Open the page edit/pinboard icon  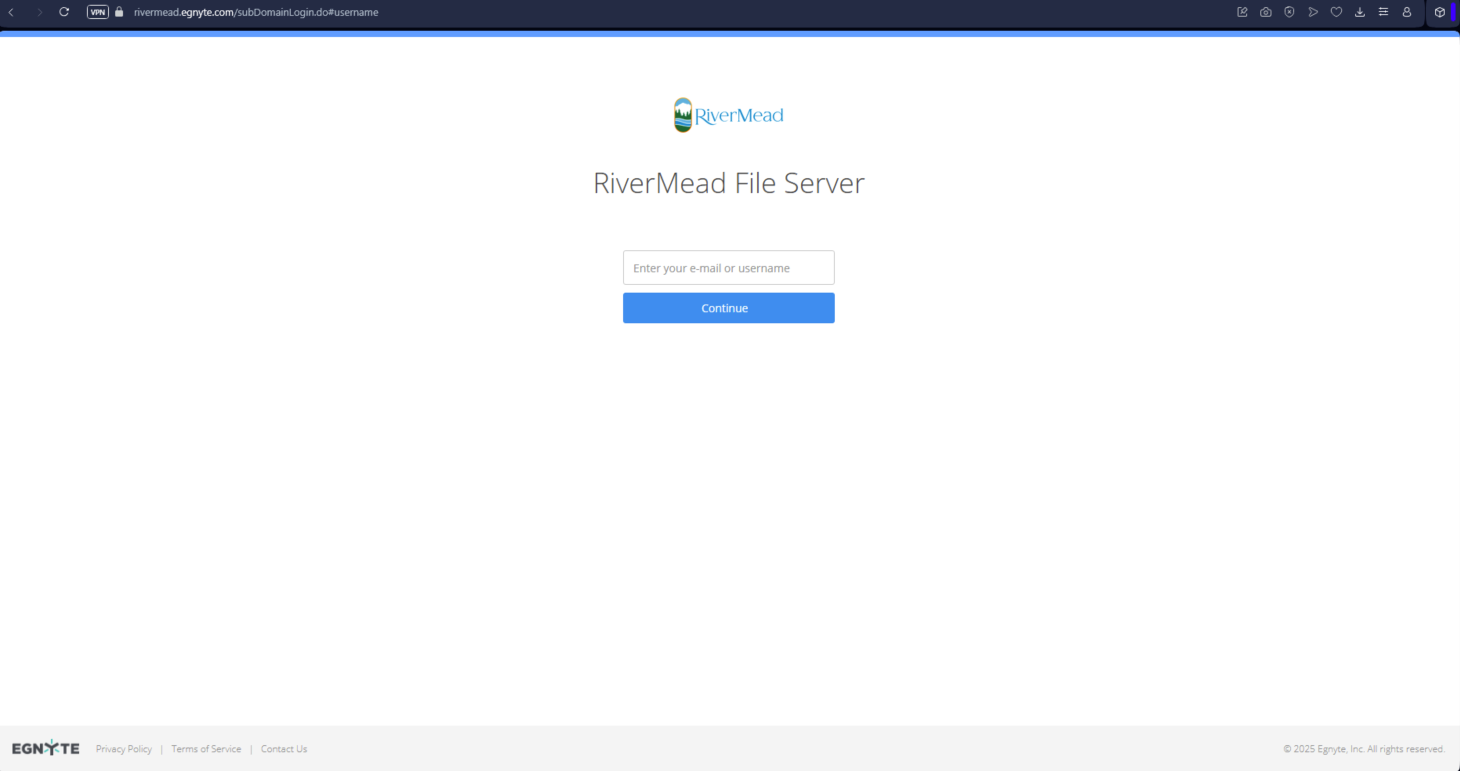pyautogui.click(x=1242, y=12)
